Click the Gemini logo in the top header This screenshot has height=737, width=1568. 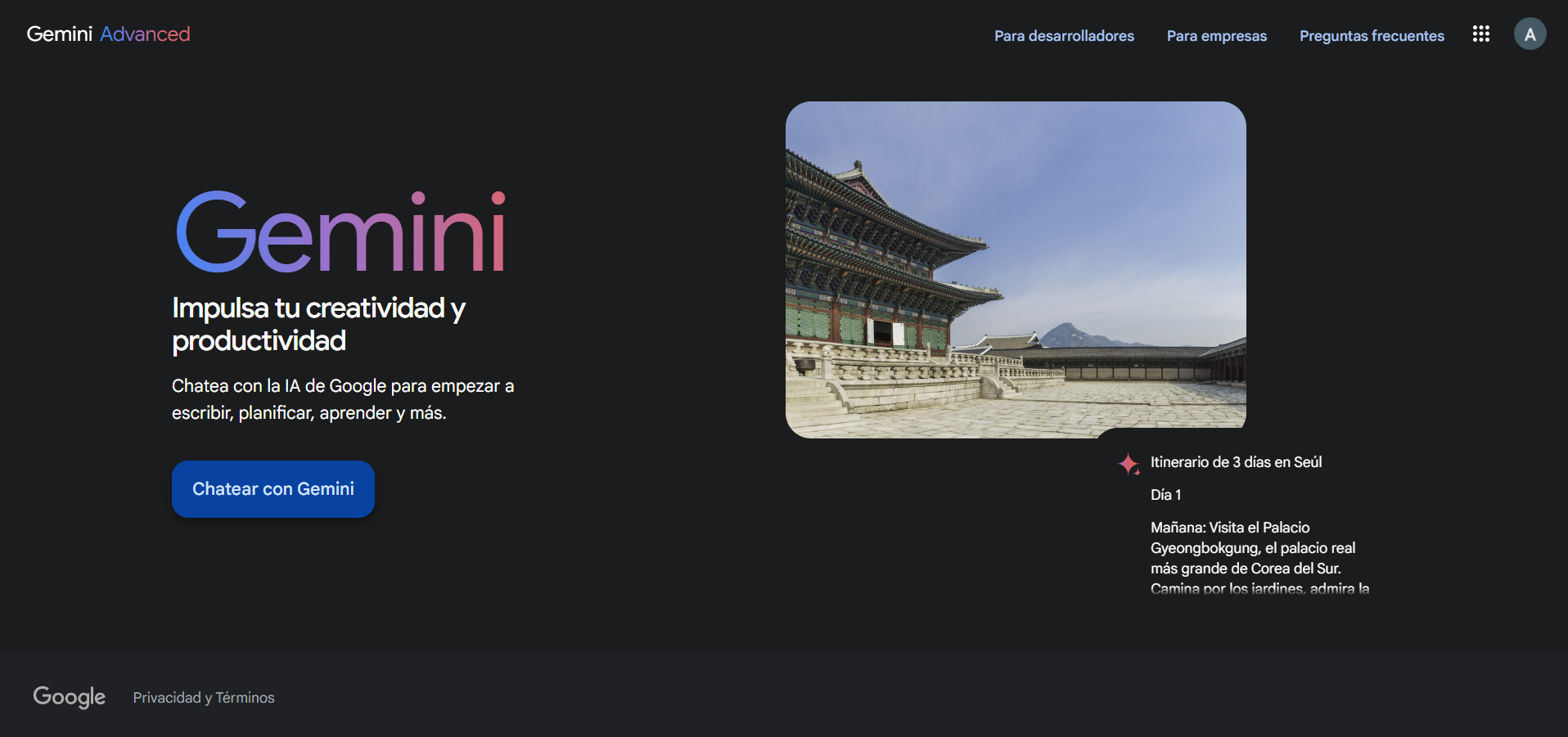point(59,34)
